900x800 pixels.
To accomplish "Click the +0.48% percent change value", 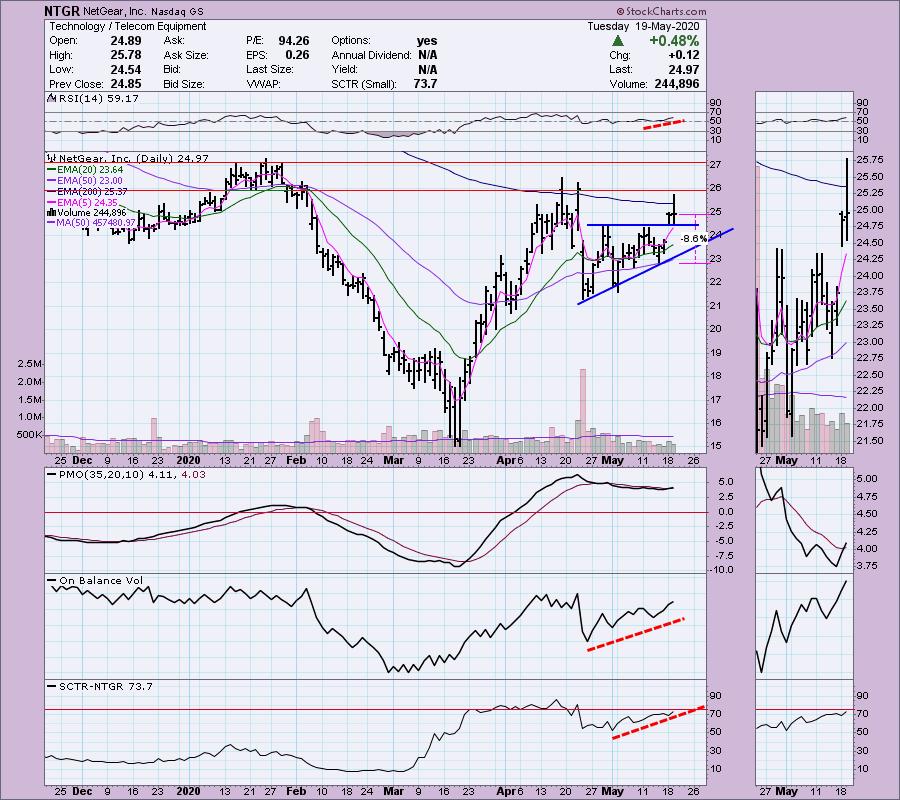I will [x=674, y=41].
